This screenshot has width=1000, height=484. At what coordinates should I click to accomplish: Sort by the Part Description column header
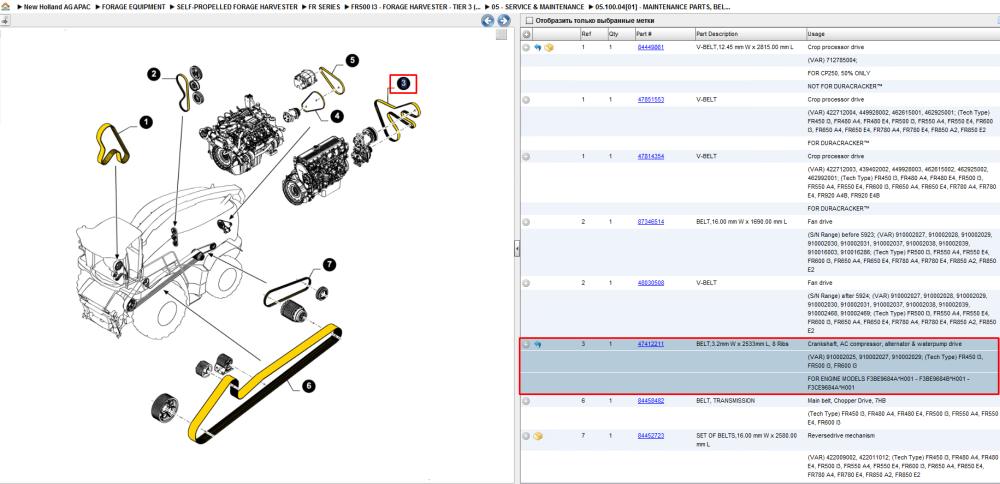(x=750, y=34)
